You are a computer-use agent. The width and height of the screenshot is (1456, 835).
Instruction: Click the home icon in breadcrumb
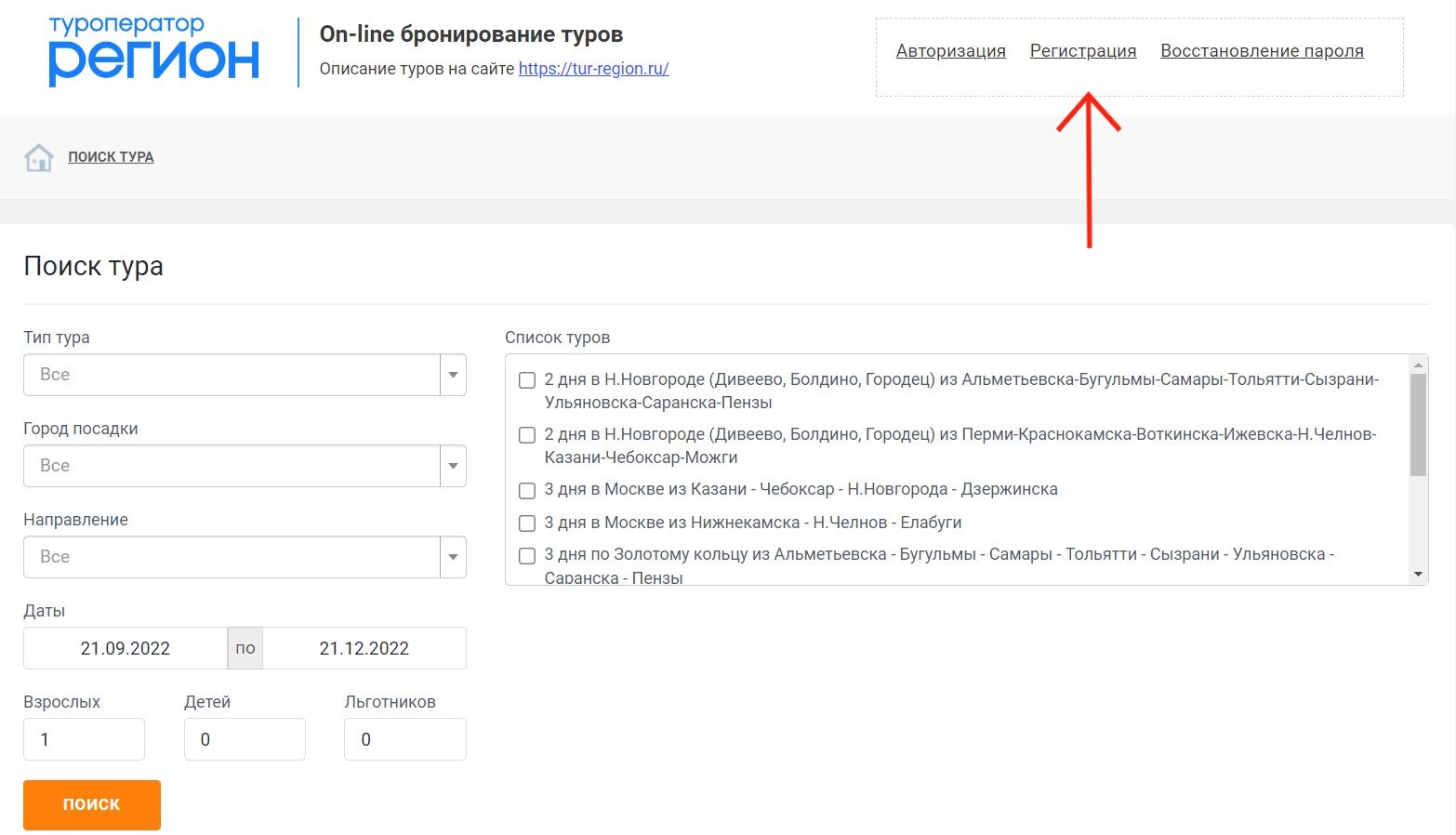[x=38, y=158]
